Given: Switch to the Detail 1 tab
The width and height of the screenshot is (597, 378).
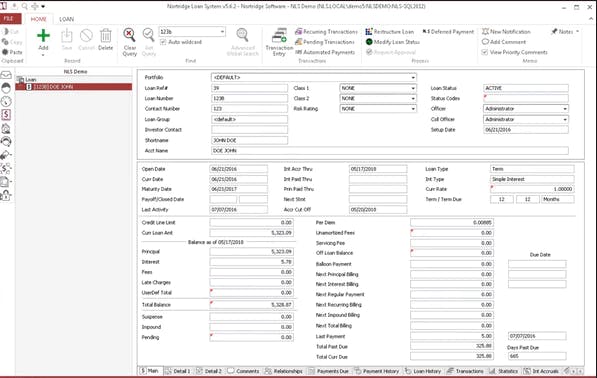Looking at the screenshot, I should click(x=178, y=371).
